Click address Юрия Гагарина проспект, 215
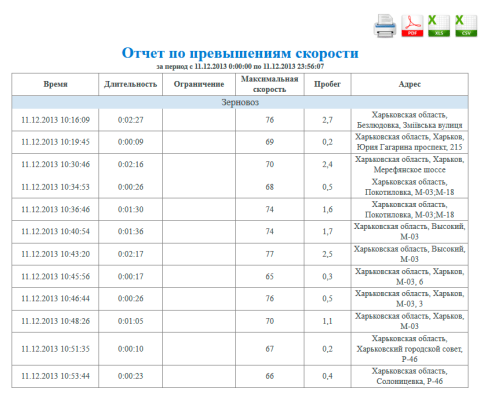 click(410, 147)
